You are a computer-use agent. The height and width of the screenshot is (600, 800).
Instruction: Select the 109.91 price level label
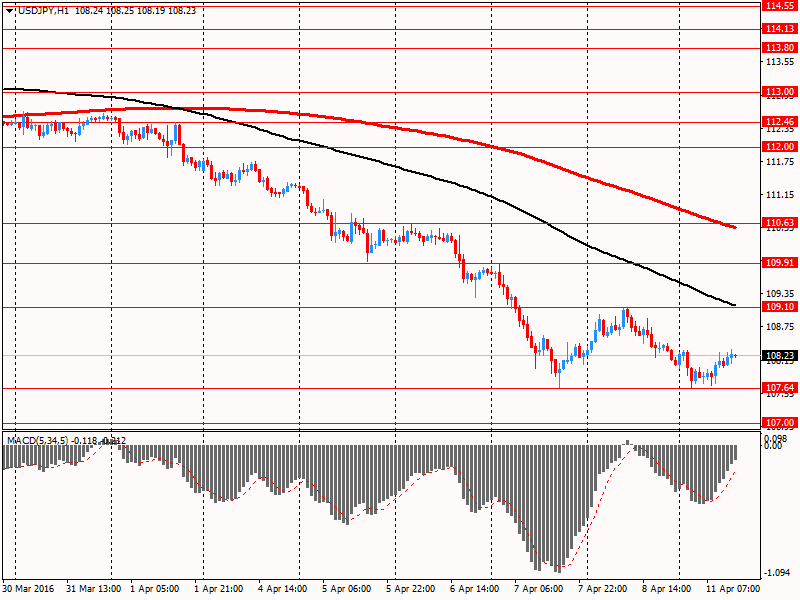(780, 262)
